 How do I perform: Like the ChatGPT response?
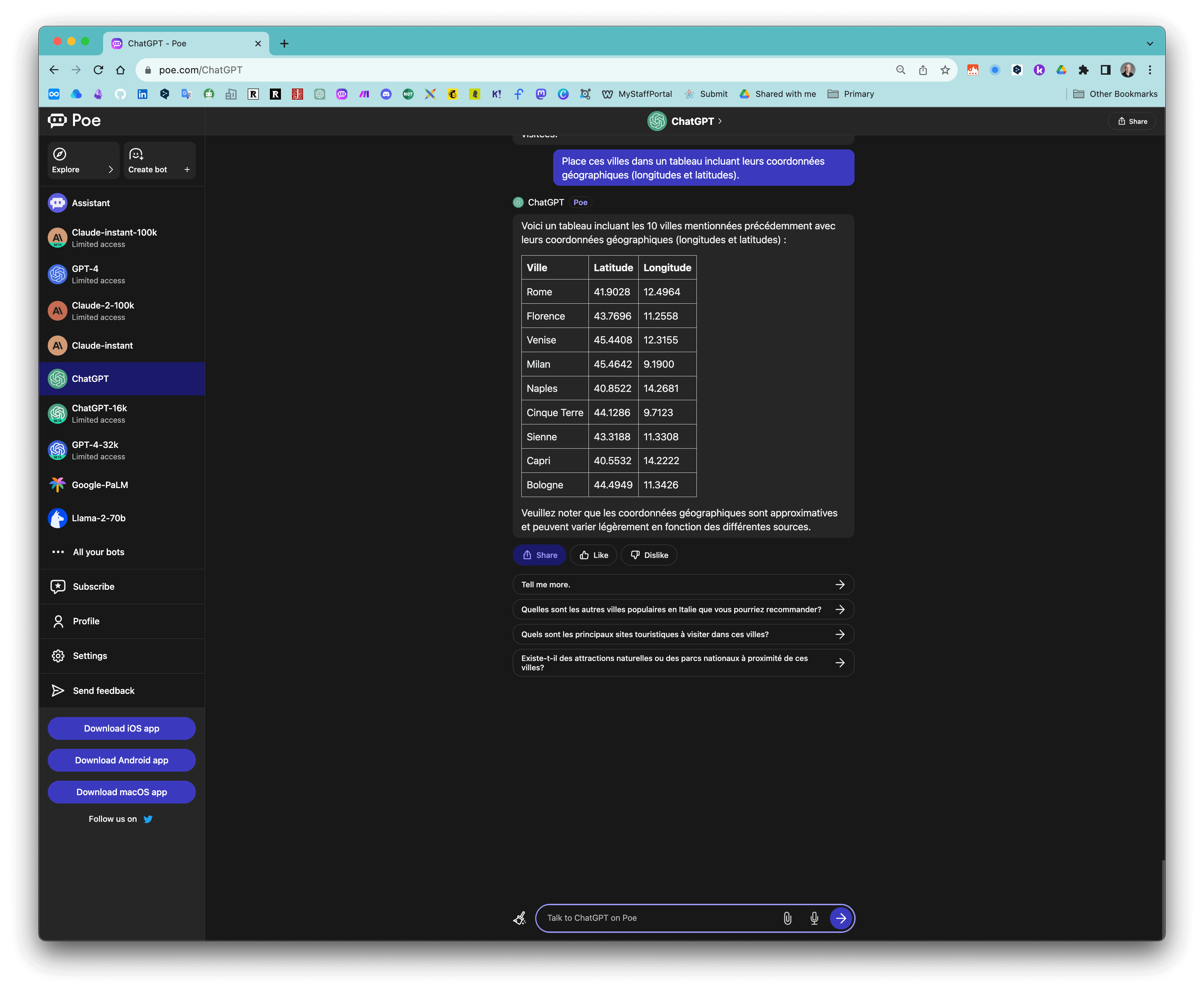[594, 555]
